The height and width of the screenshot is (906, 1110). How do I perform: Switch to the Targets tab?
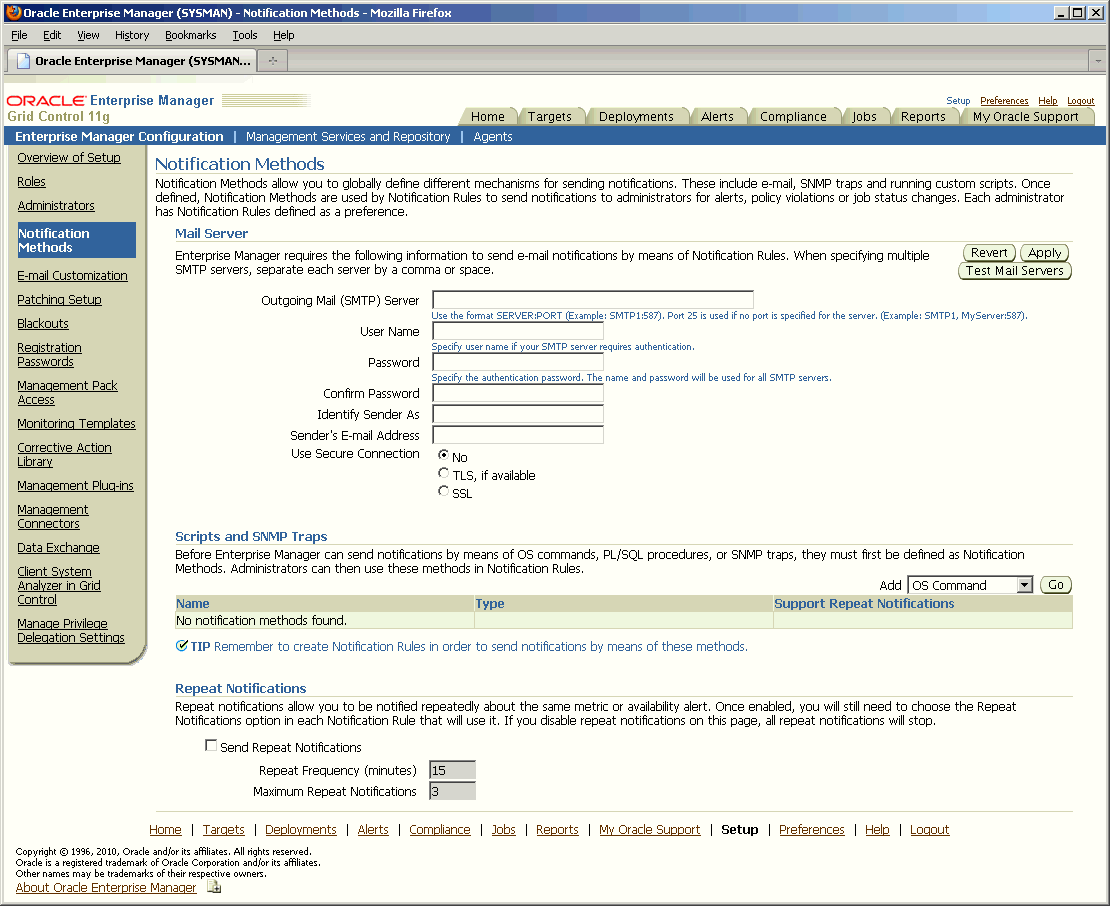click(x=549, y=117)
